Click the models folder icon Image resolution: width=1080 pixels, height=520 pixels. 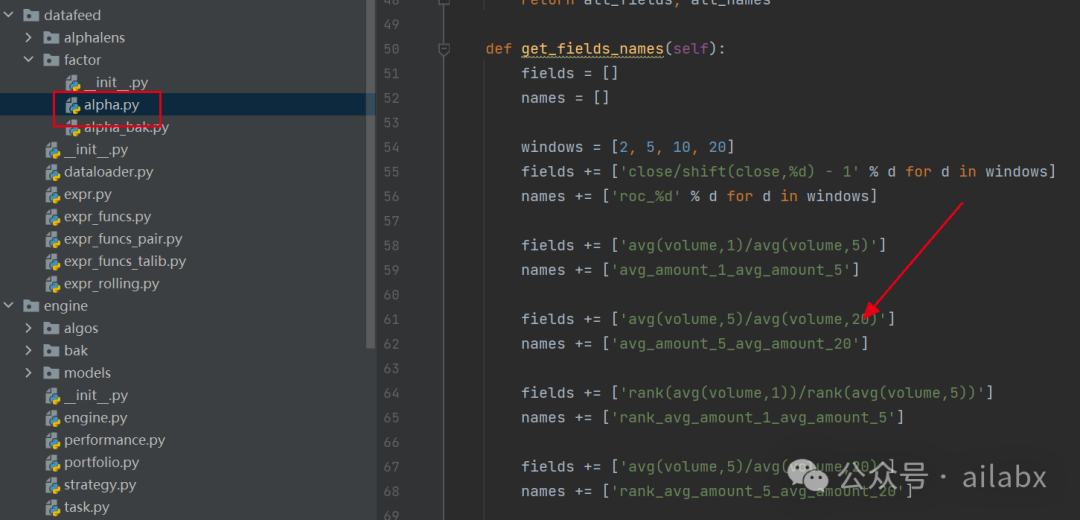[51, 373]
